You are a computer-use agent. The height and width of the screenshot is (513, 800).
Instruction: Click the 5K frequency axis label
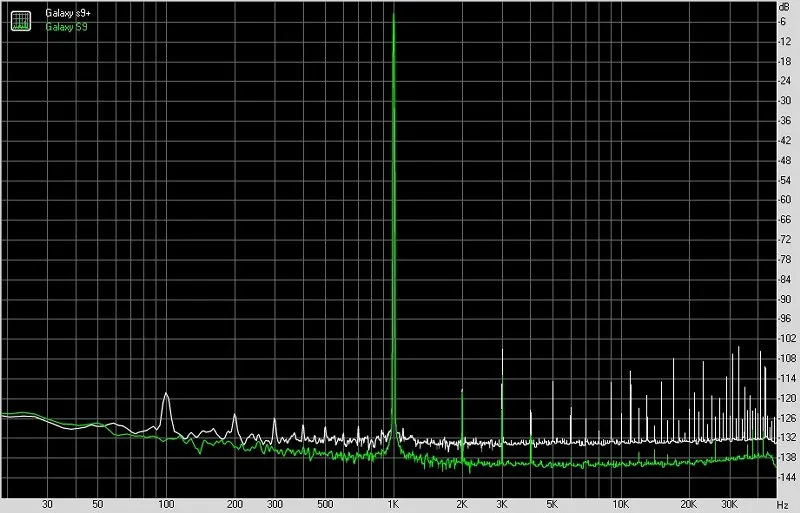pos(552,504)
